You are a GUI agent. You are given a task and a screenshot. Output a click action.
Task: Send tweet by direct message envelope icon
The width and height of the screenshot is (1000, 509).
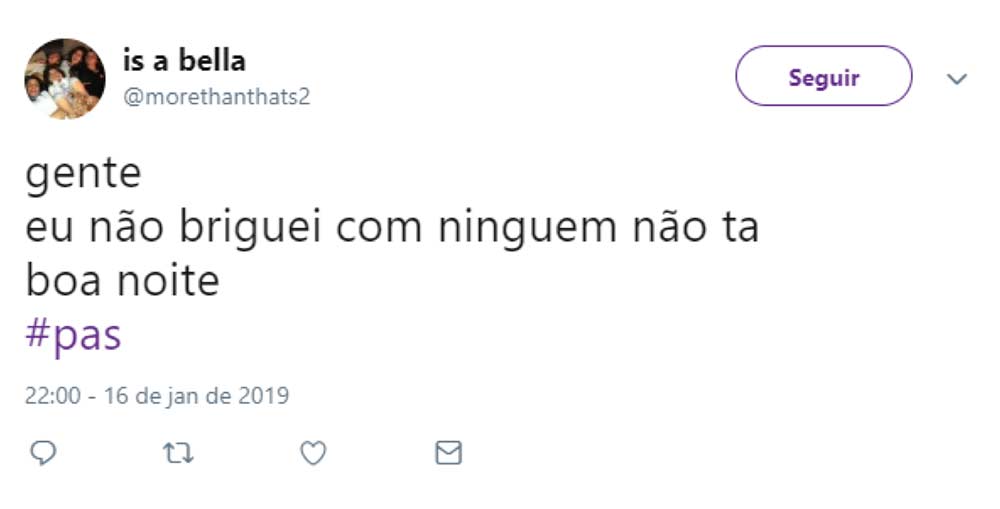[x=449, y=454]
